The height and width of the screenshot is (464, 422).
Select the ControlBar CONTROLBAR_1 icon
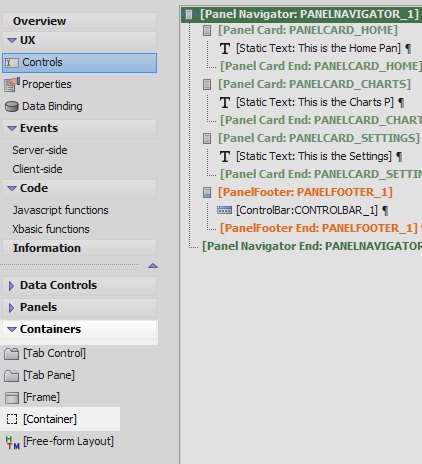pos(224,210)
